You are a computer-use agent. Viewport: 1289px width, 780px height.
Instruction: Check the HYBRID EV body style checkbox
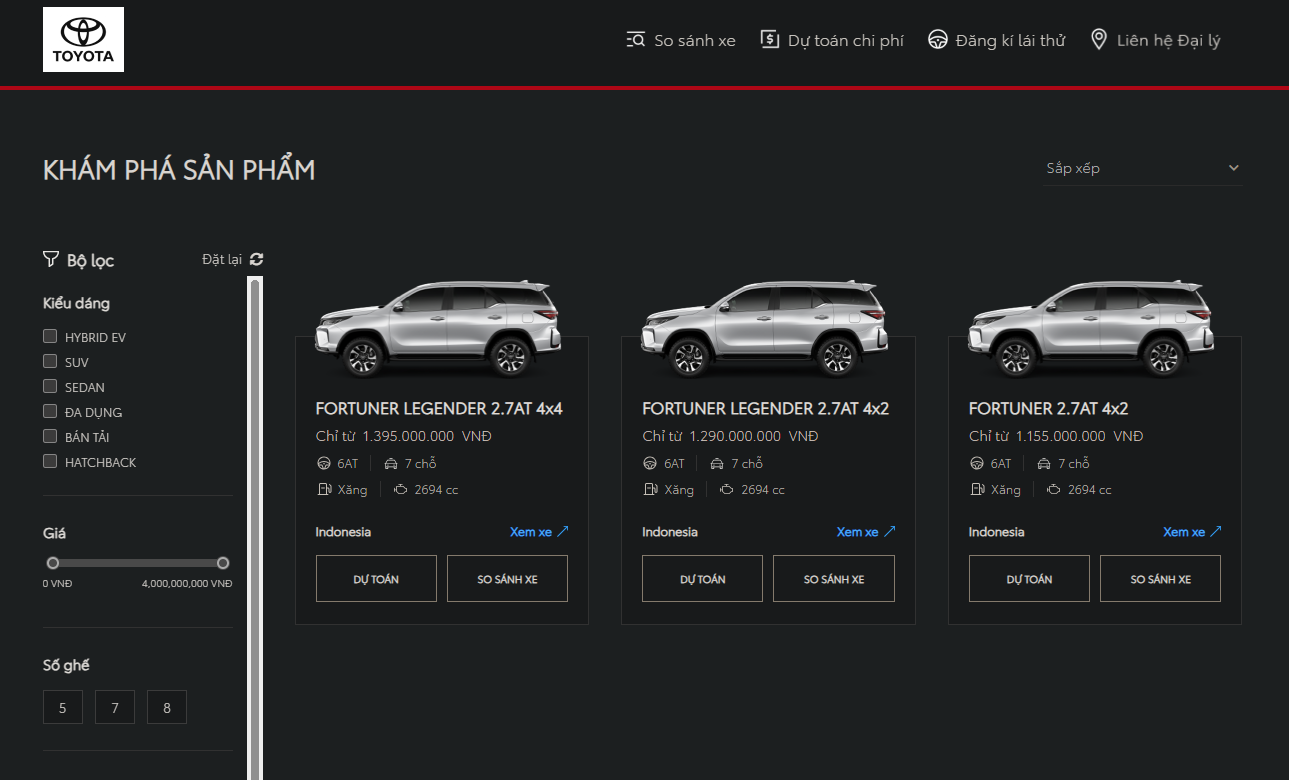coord(50,336)
